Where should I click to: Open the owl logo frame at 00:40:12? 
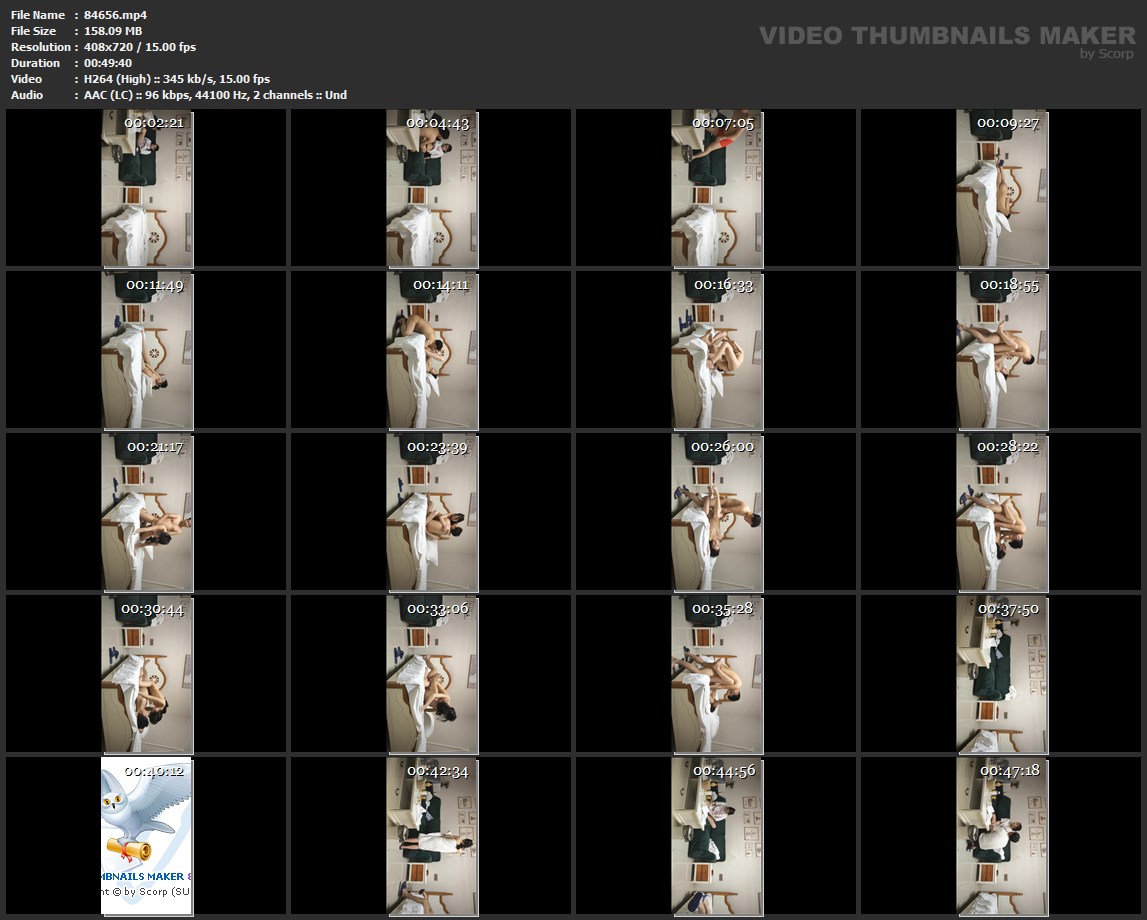pos(147,836)
